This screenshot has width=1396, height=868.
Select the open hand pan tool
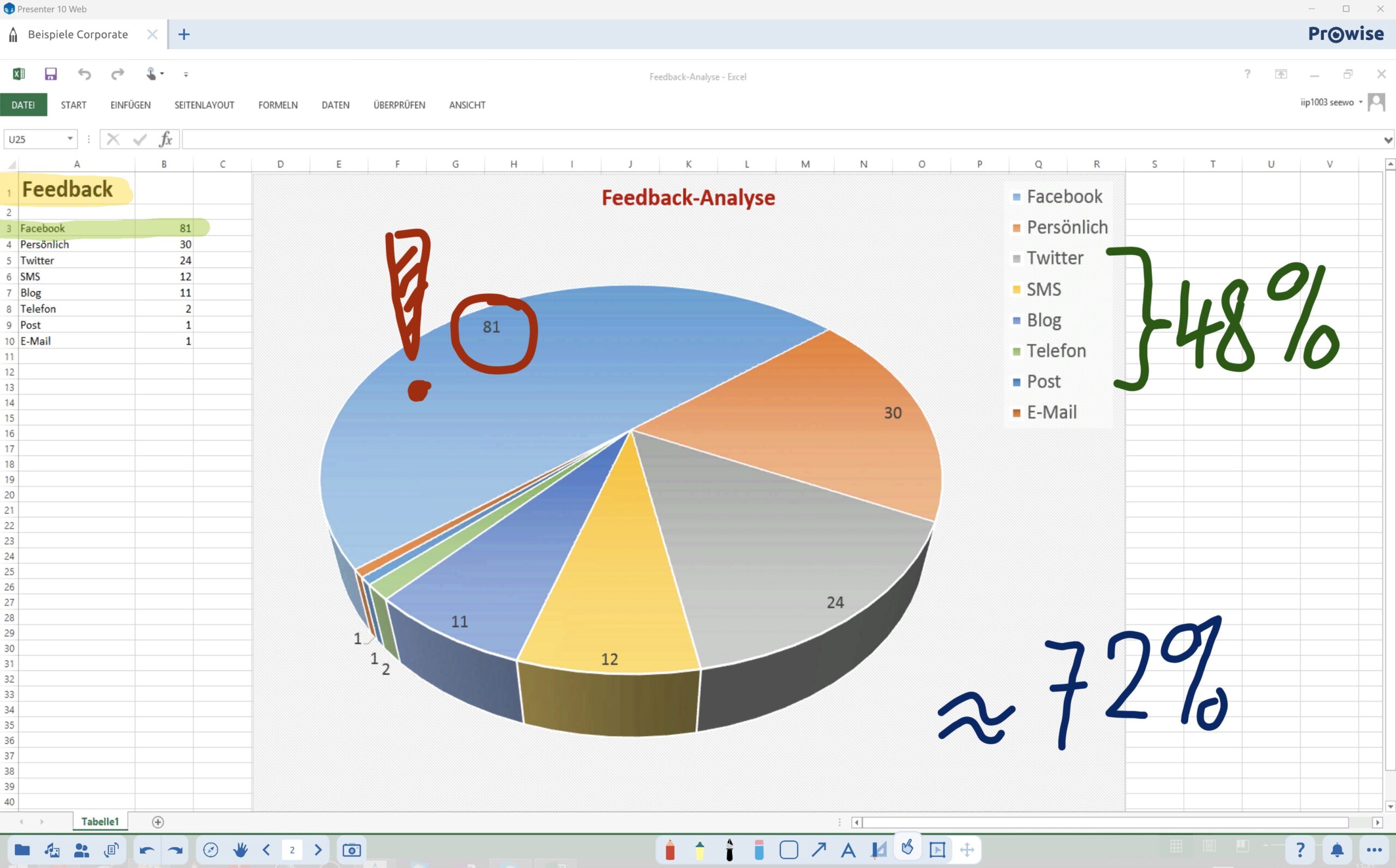pos(240,849)
